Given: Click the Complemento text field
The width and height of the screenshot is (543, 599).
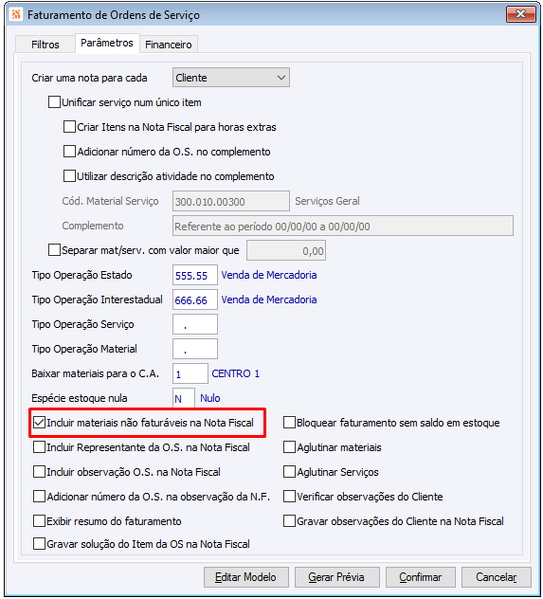Looking at the screenshot, I should coord(343,226).
